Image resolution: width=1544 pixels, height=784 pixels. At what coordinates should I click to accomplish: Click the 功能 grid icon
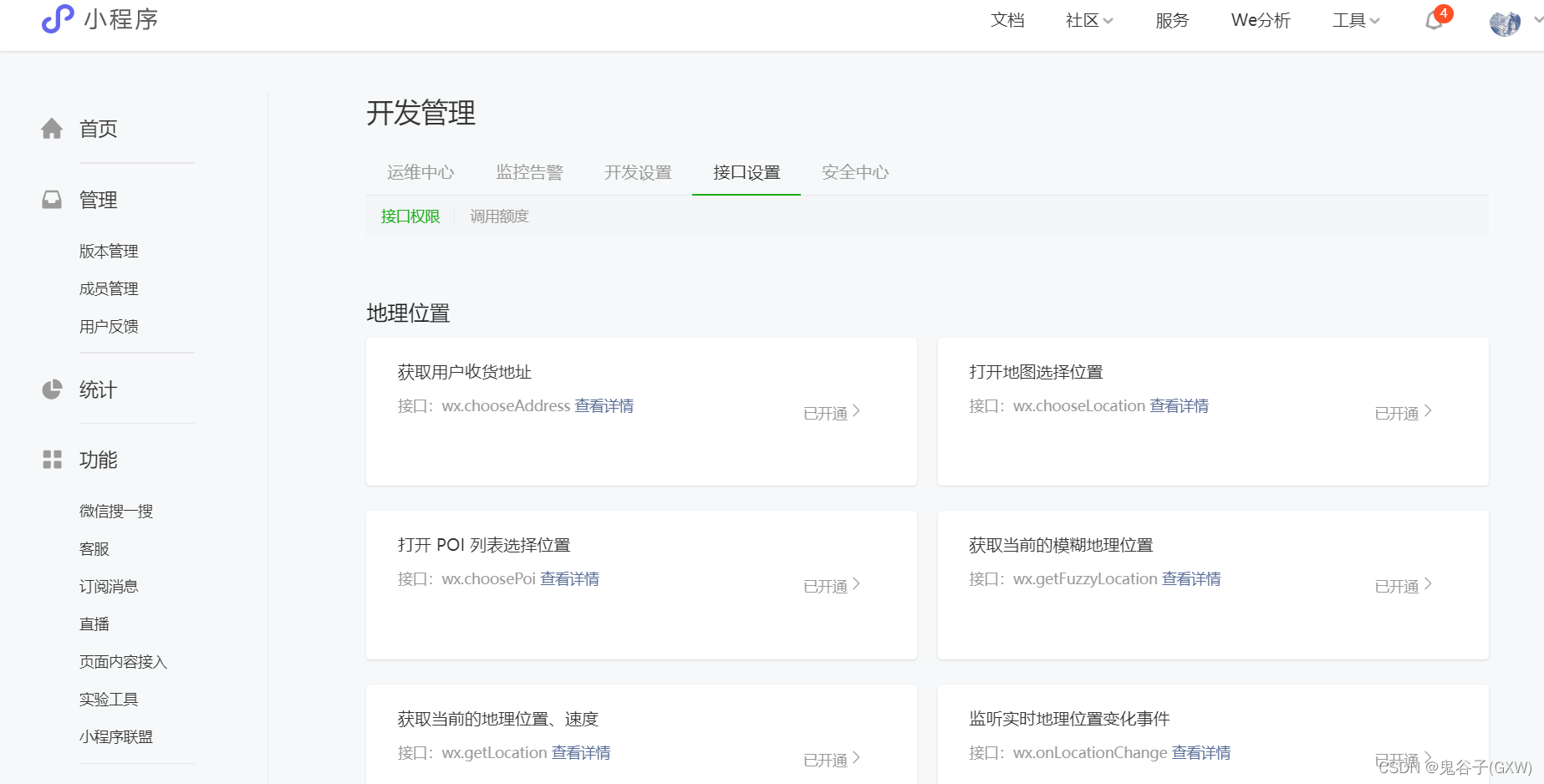point(52,459)
